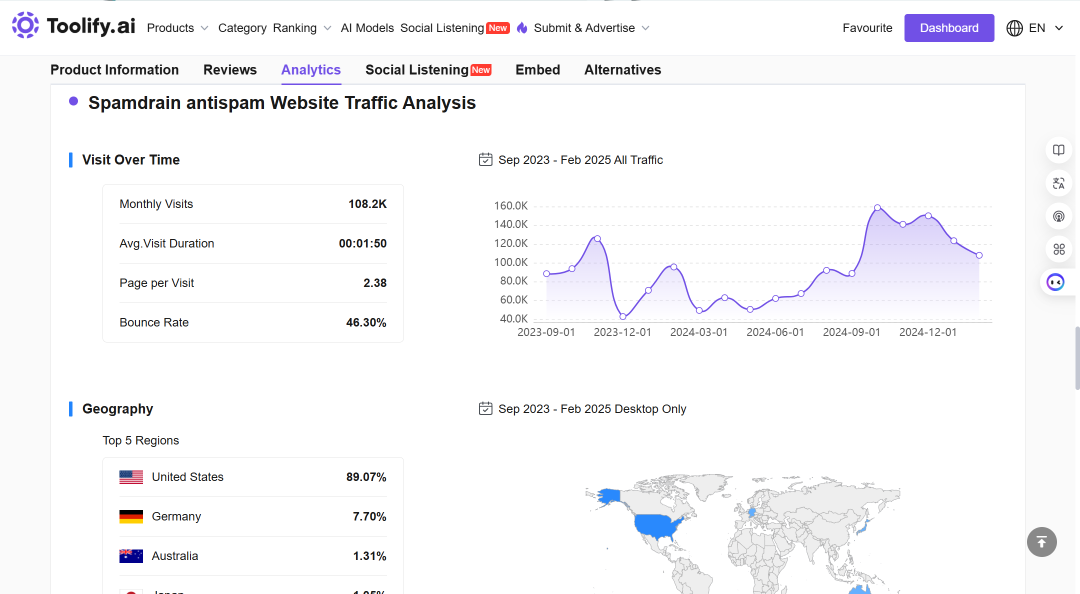Click calendar icon next to All Traffic
This screenshot has height=594, width=1080.
coord(486,160)
